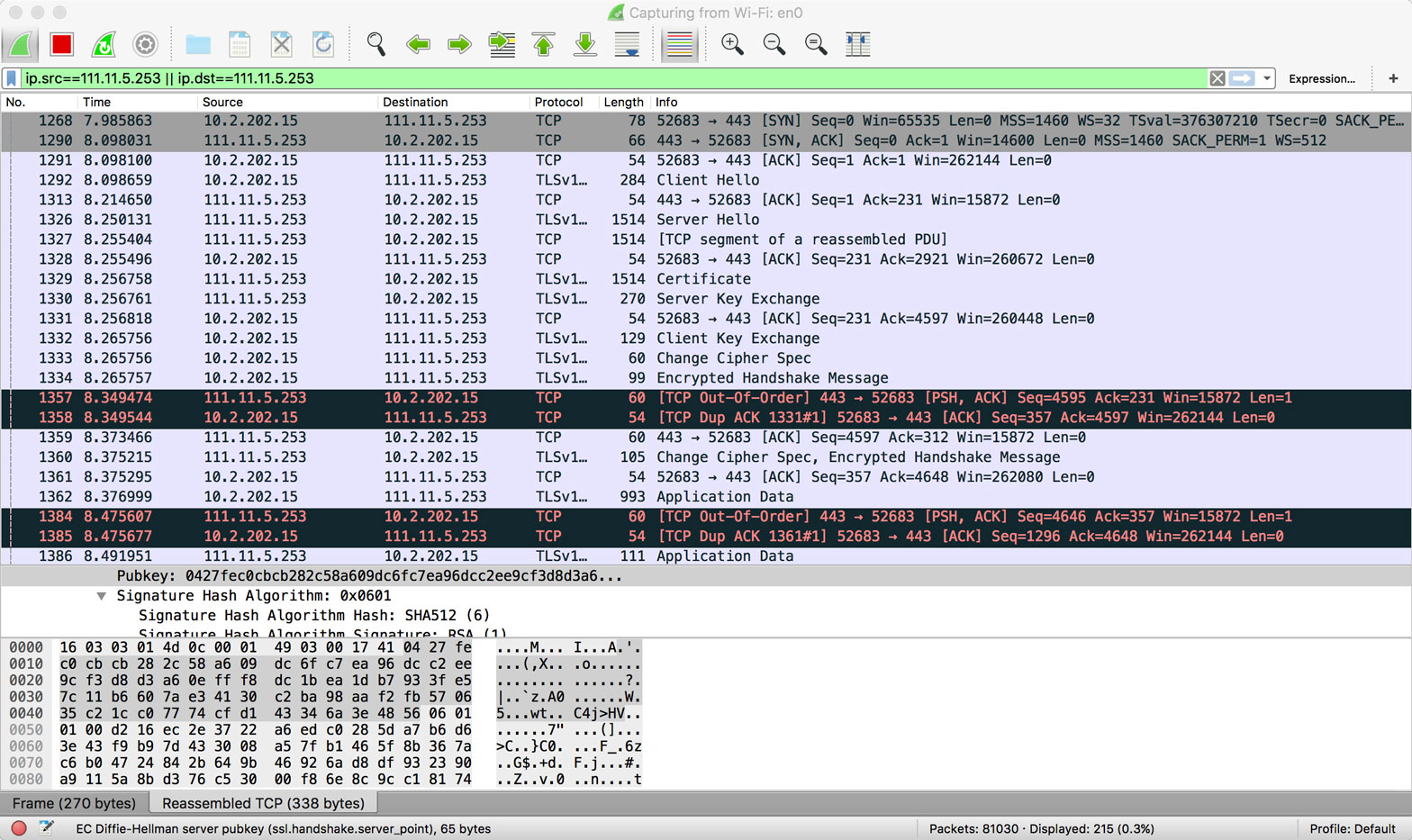Open a capture file with folder icon
The width and height of the screenshot is (1412, 840).
[198, 44]
